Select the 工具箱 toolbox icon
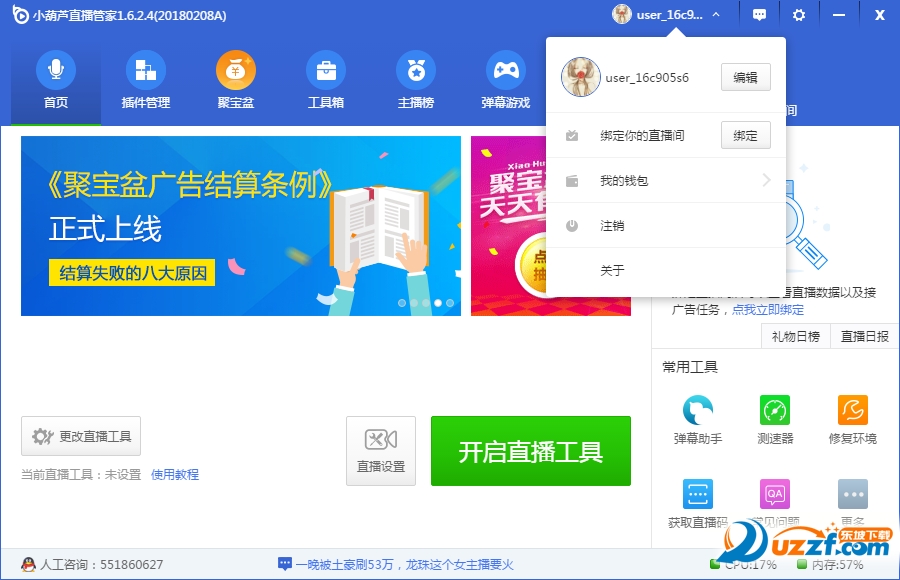Screen dimensions: 900x580 (x=325, y=72)
